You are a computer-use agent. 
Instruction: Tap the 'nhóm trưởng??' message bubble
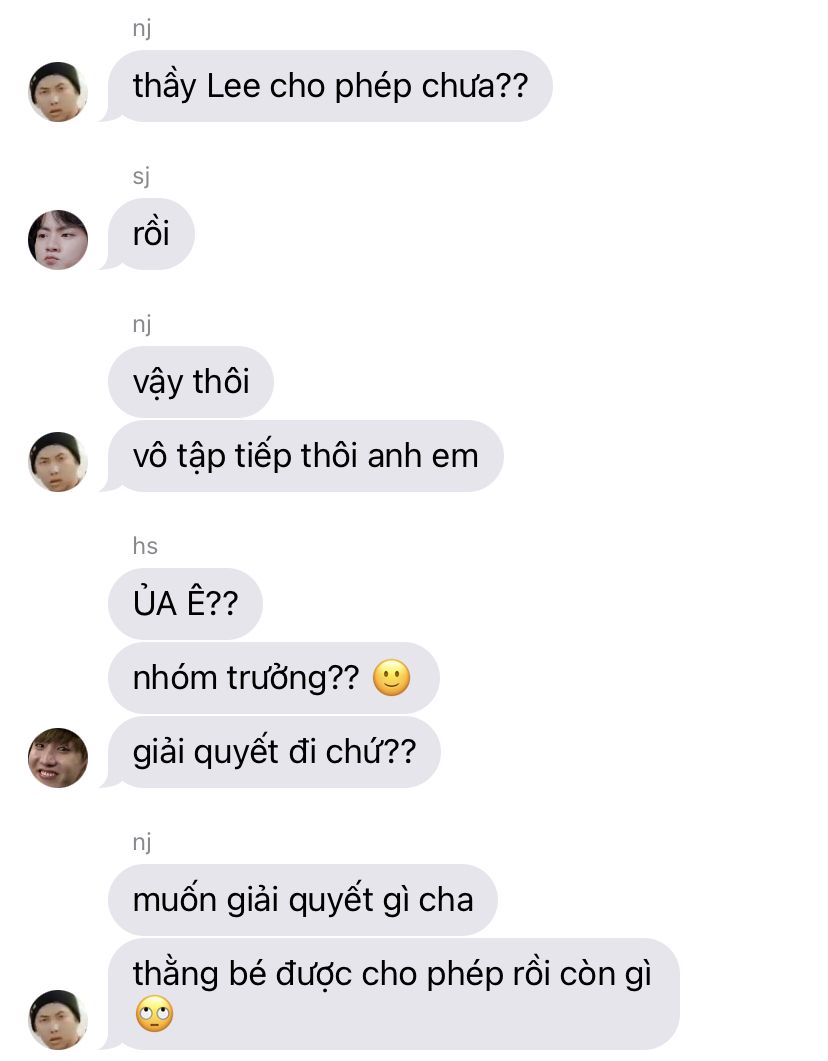click(274, 678)
